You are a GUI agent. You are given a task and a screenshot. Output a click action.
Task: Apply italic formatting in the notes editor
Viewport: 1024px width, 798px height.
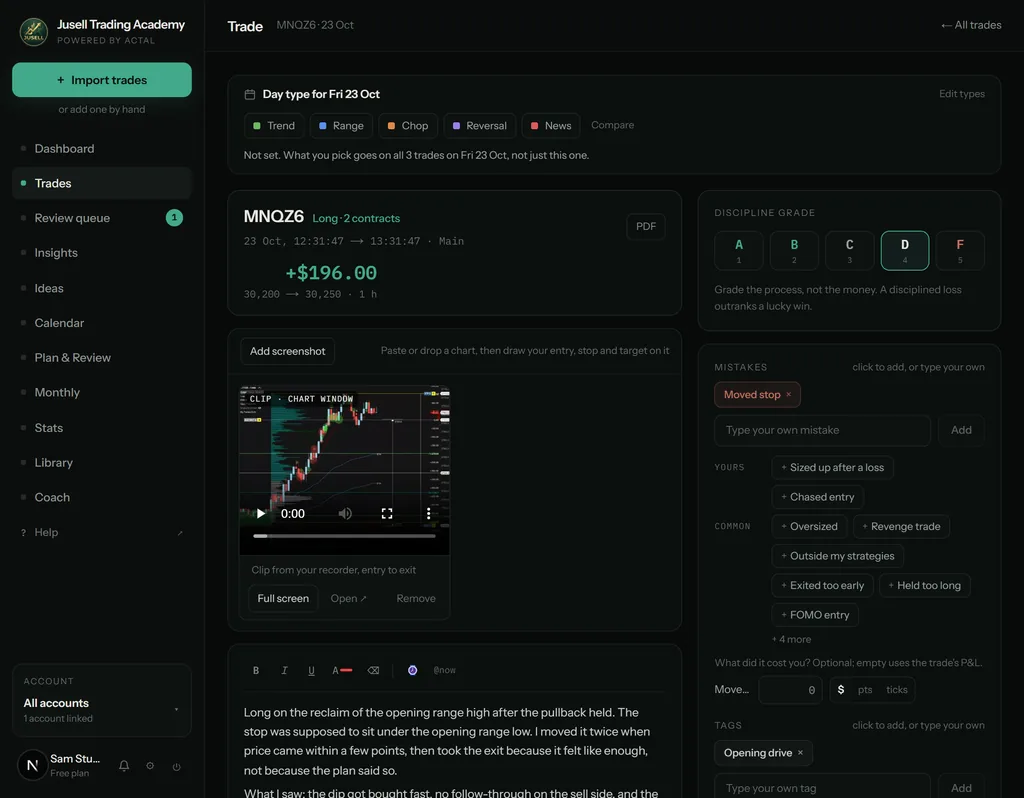[x=284, y=670]
